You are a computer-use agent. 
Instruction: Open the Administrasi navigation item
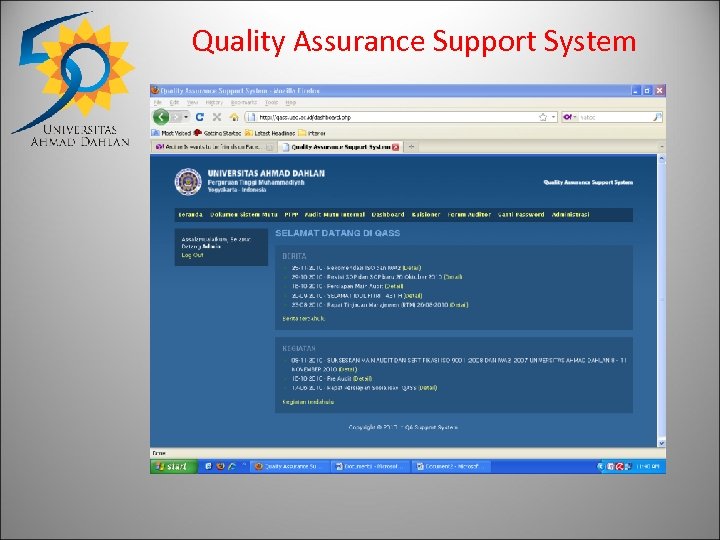coord(570,214)
